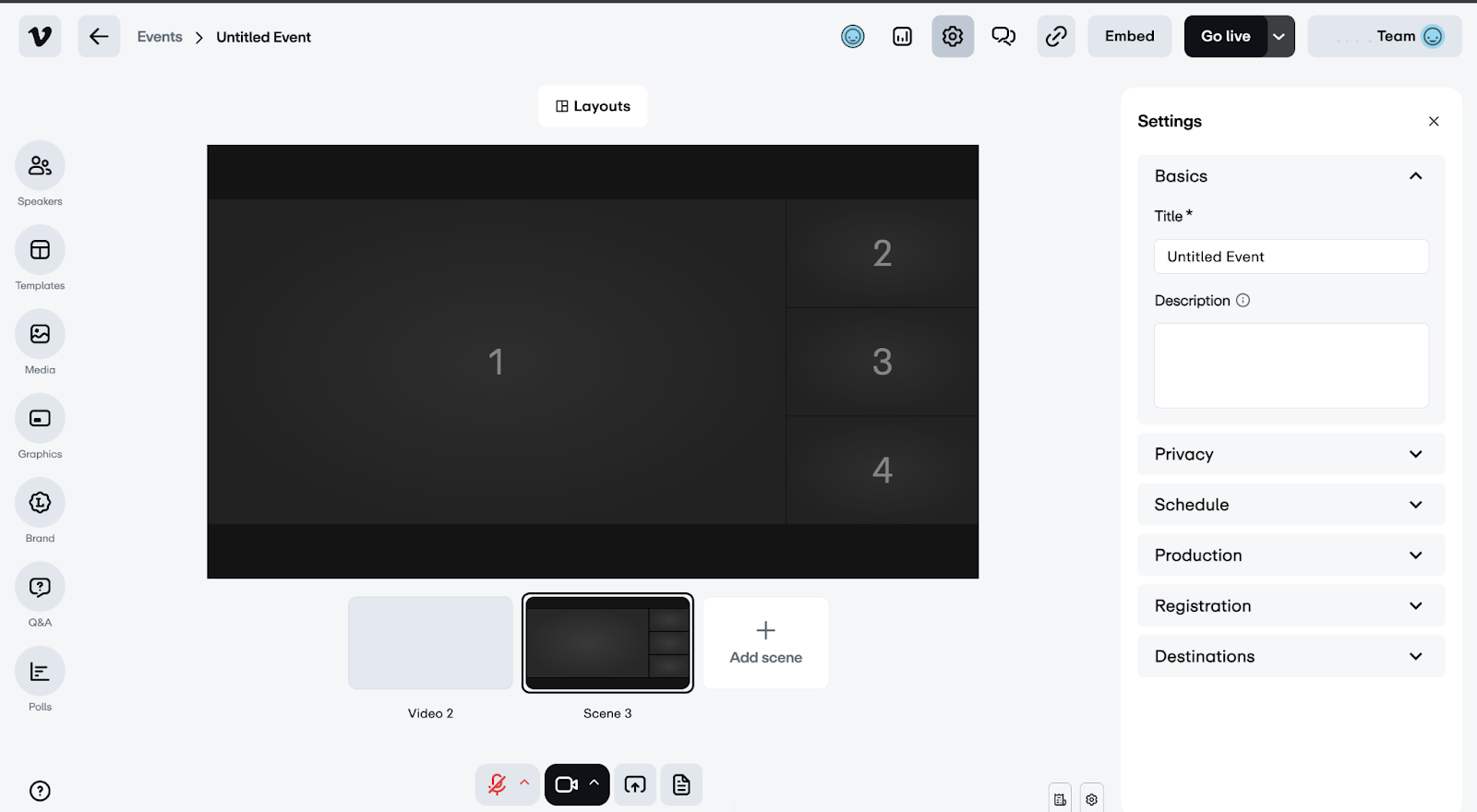The width and height of the screenshot is (1477, 812).
Task: Open the Media library icon
Action: pos(40,334)
